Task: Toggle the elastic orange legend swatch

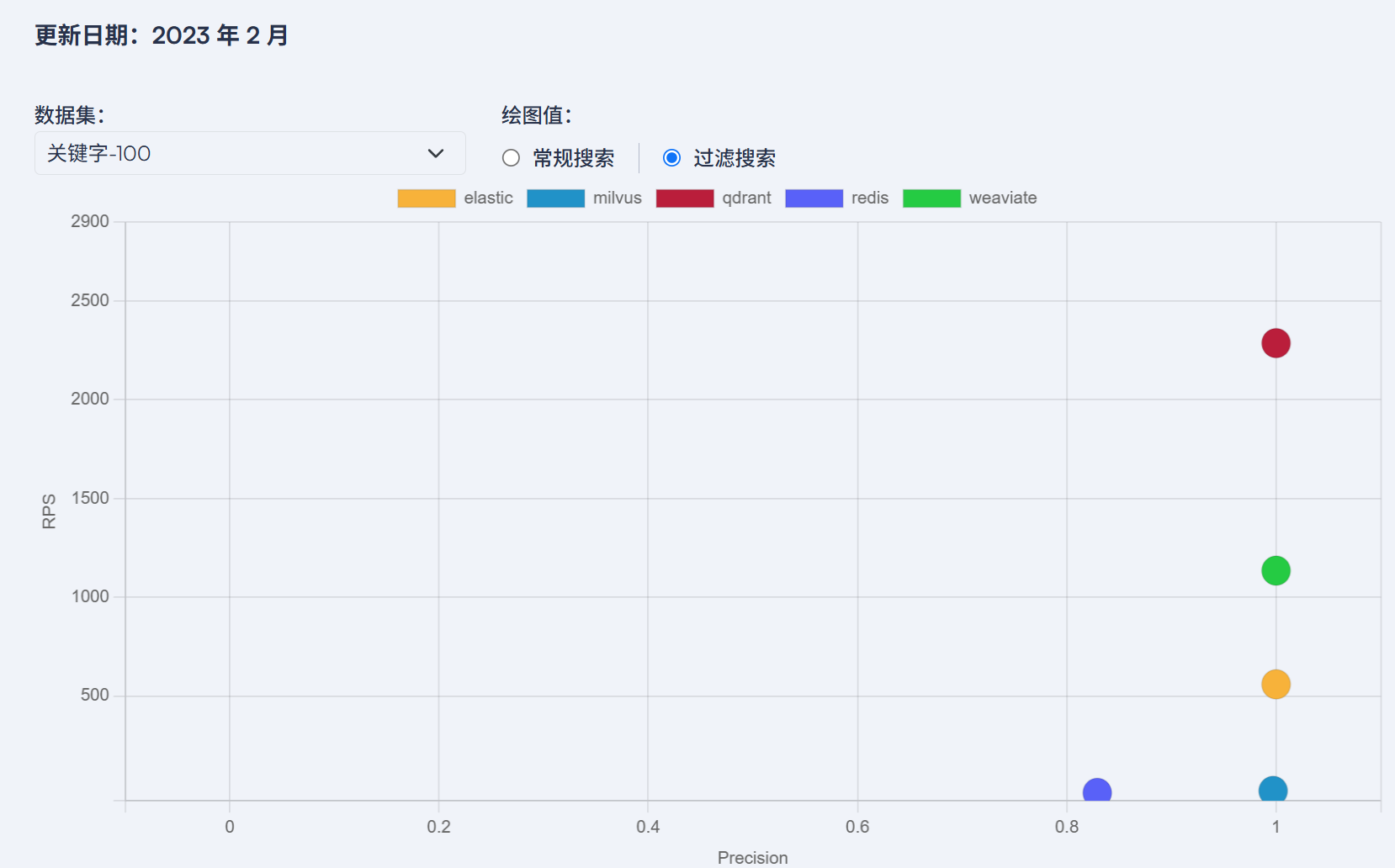Action: click(x=427, y=198)
